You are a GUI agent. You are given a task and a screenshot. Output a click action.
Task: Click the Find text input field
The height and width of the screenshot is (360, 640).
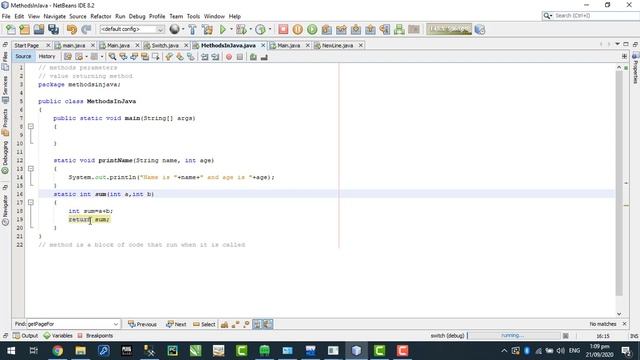[x=69, y=324]
